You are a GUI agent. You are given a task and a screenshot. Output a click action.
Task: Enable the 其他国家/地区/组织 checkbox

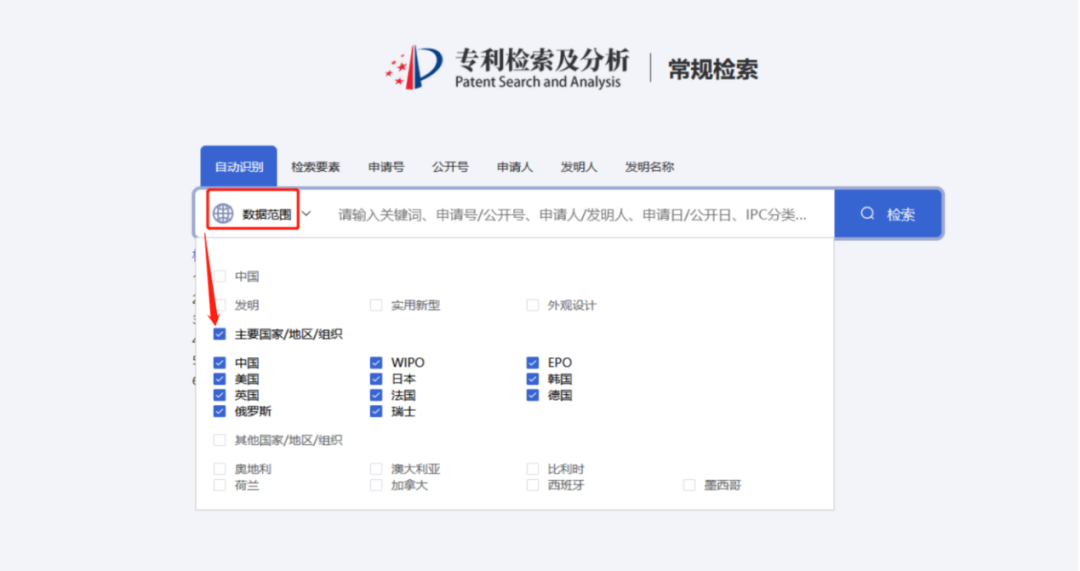(220, 440)
